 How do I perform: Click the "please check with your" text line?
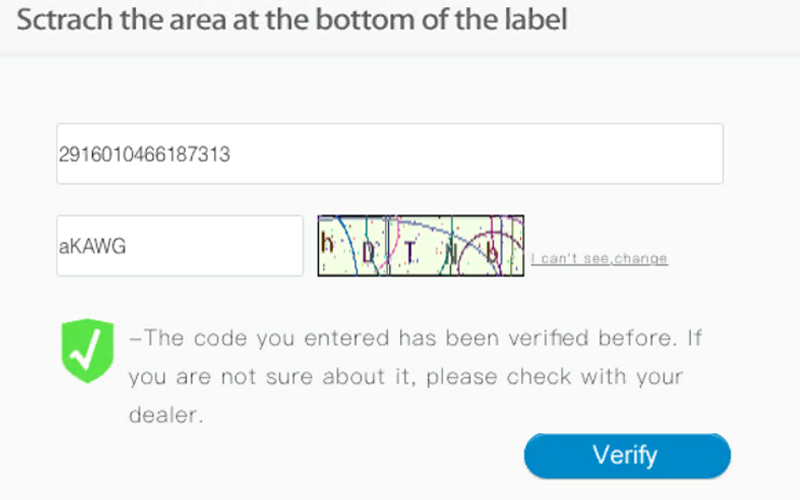coord(555,377)
